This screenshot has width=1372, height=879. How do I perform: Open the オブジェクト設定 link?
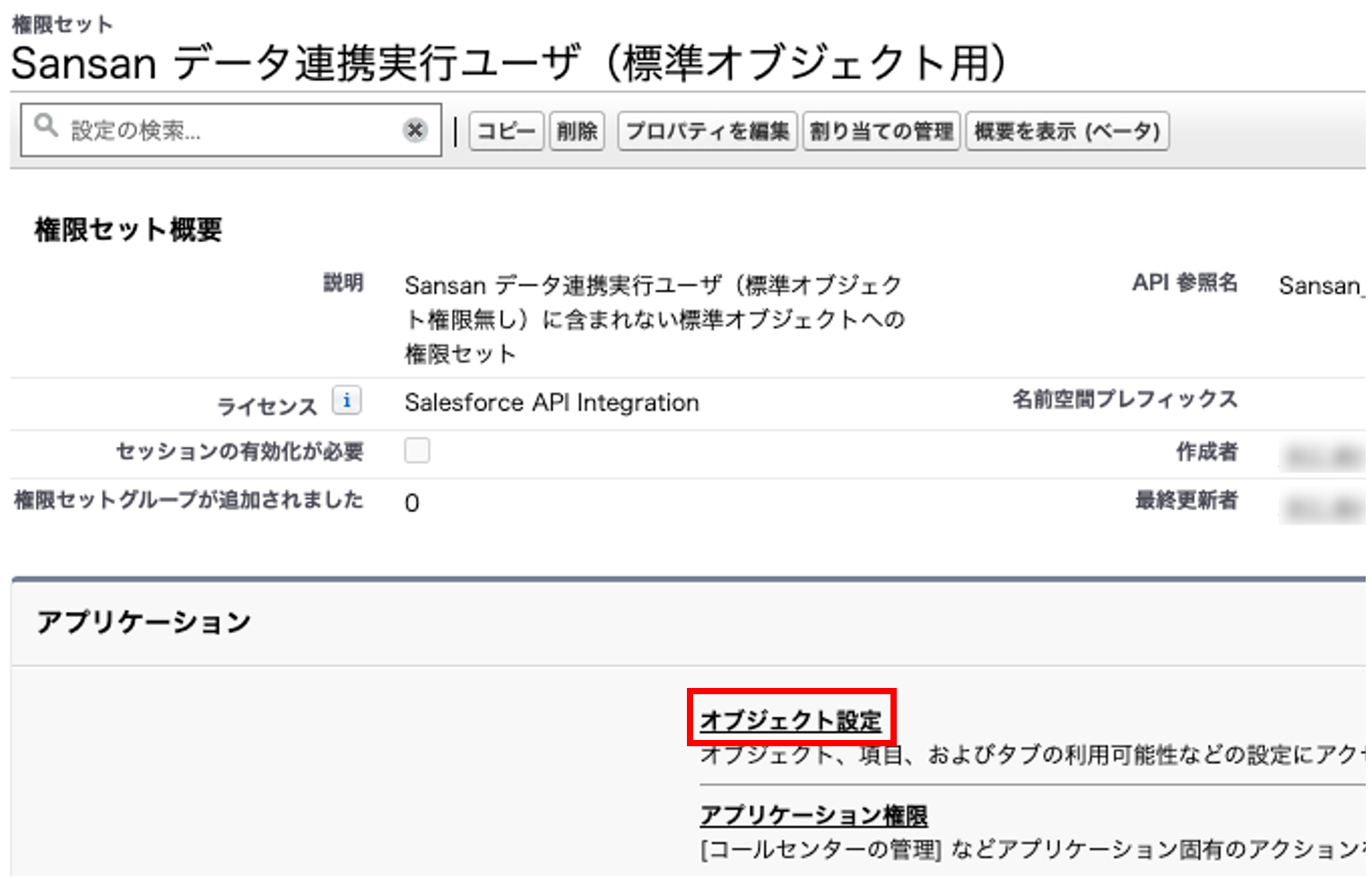tap(791, 720)
